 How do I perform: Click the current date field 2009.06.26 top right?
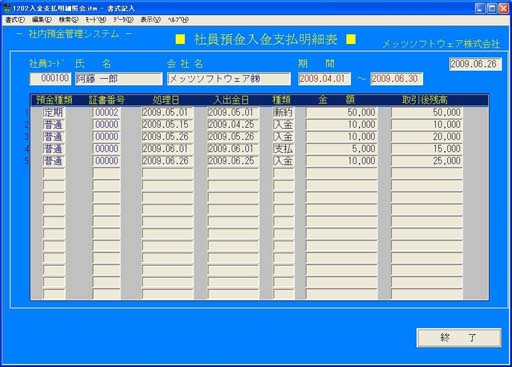(475, 64)
